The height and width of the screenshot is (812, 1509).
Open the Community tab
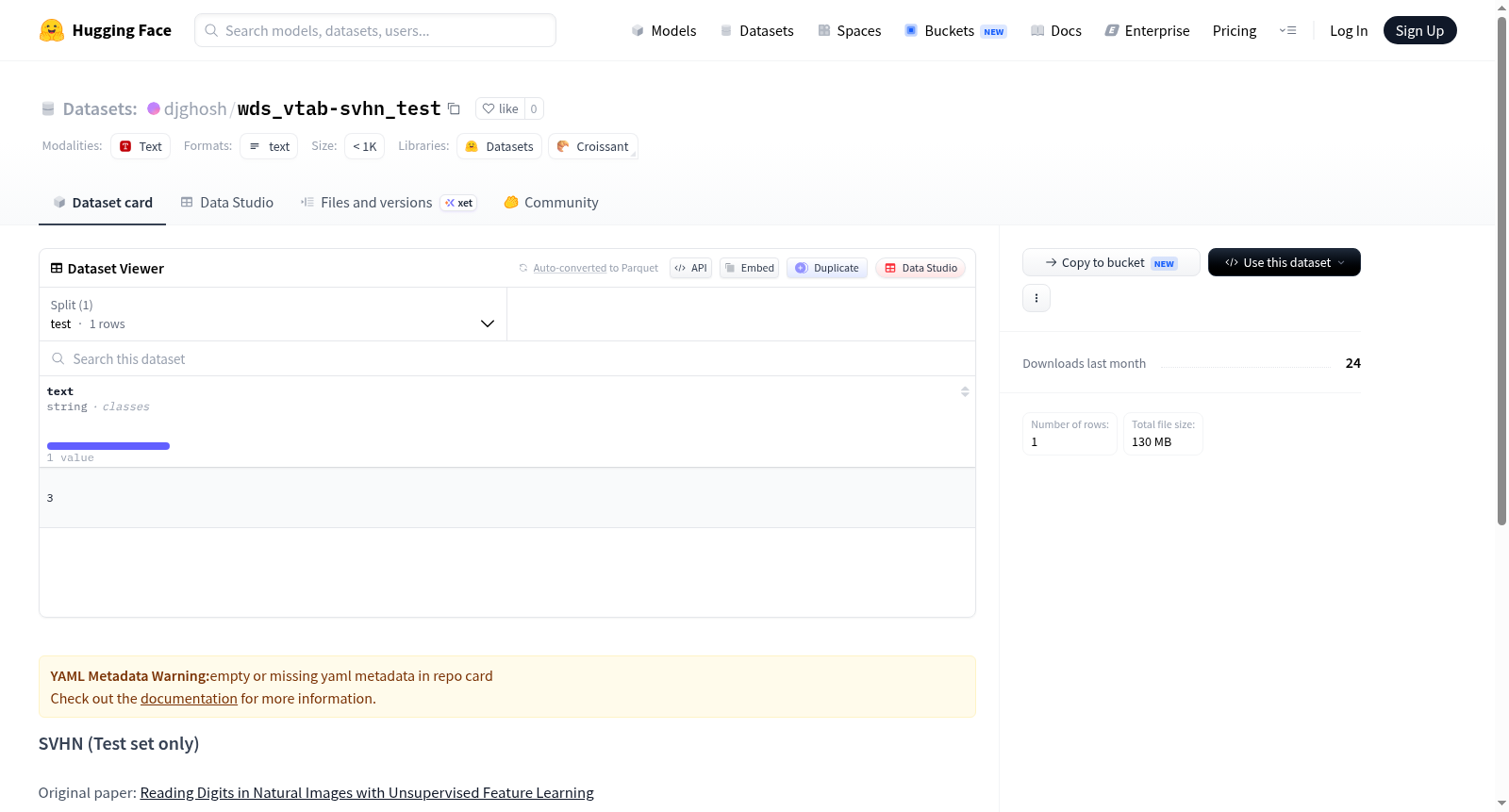point(551,202)
